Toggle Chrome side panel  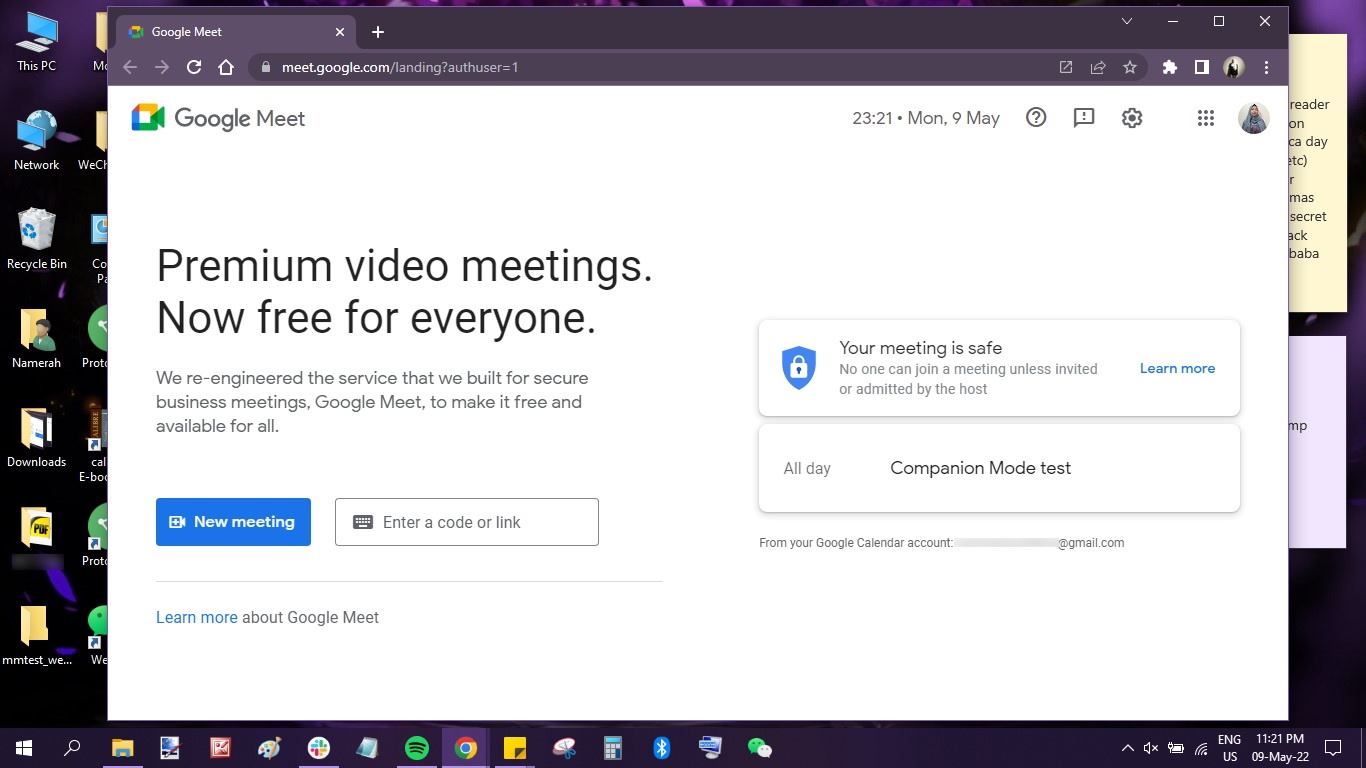[1201, 67]
